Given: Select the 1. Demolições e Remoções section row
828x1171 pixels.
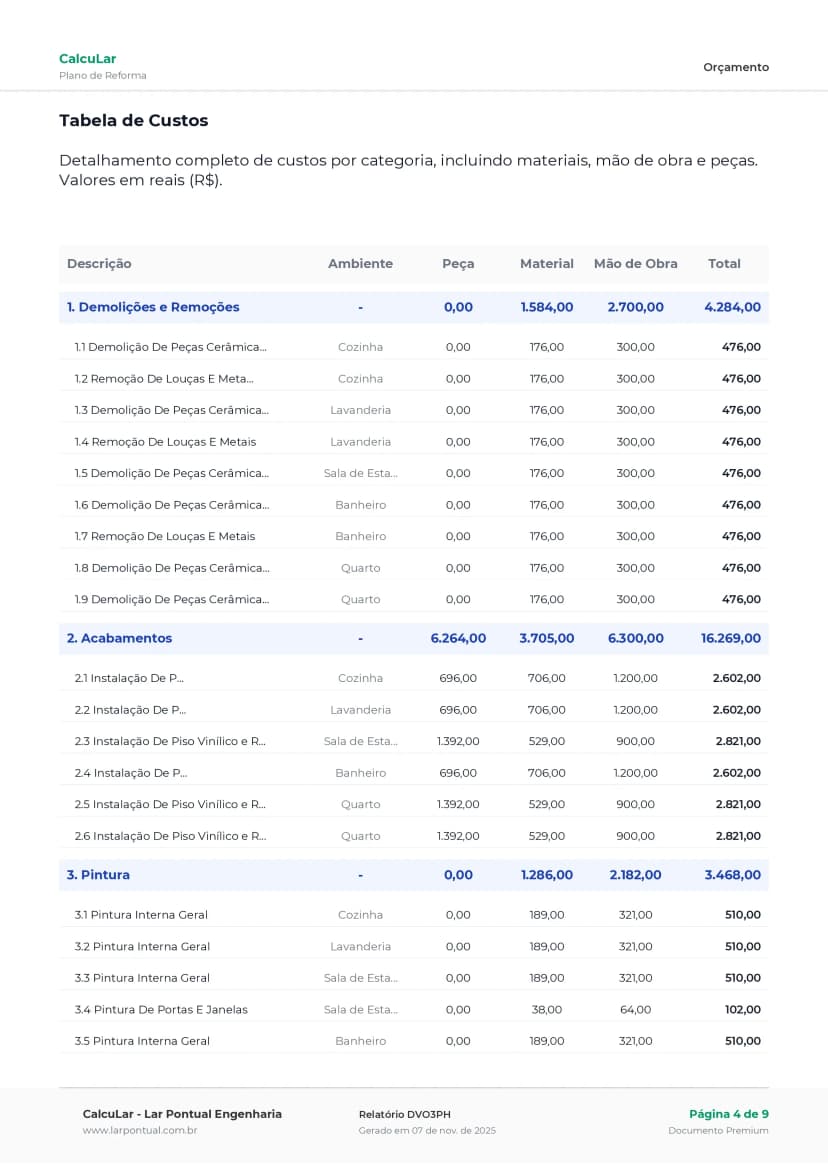Looking at the screenshot, I should point(153,307).
